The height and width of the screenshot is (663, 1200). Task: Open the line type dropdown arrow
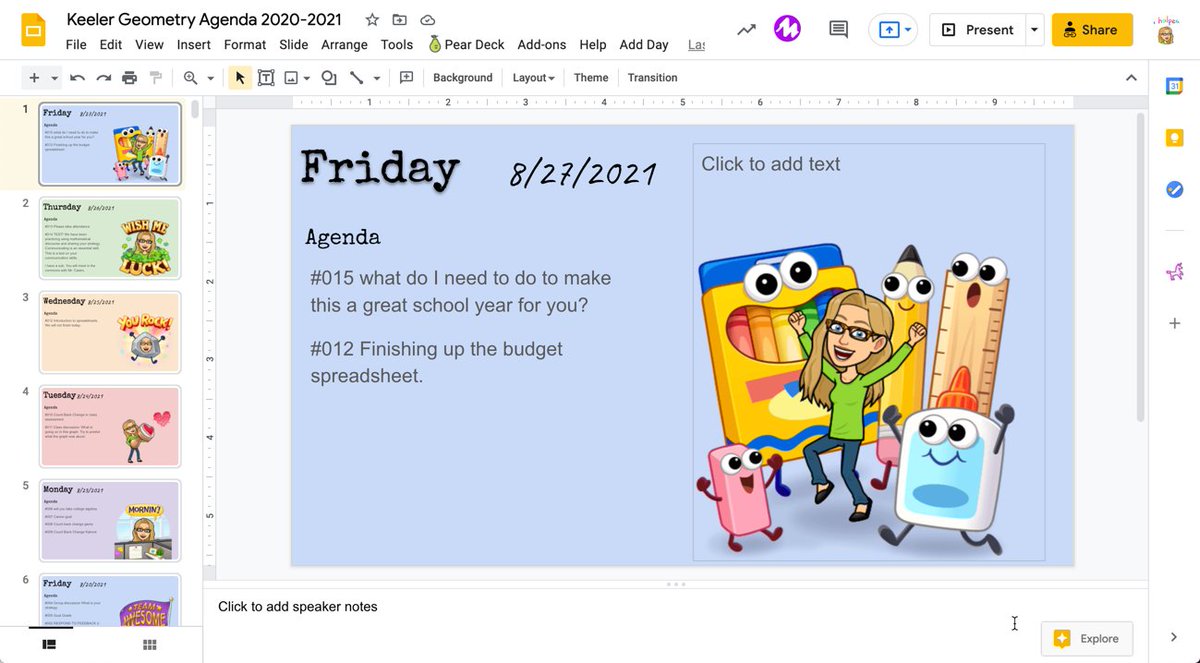[377, 78]
